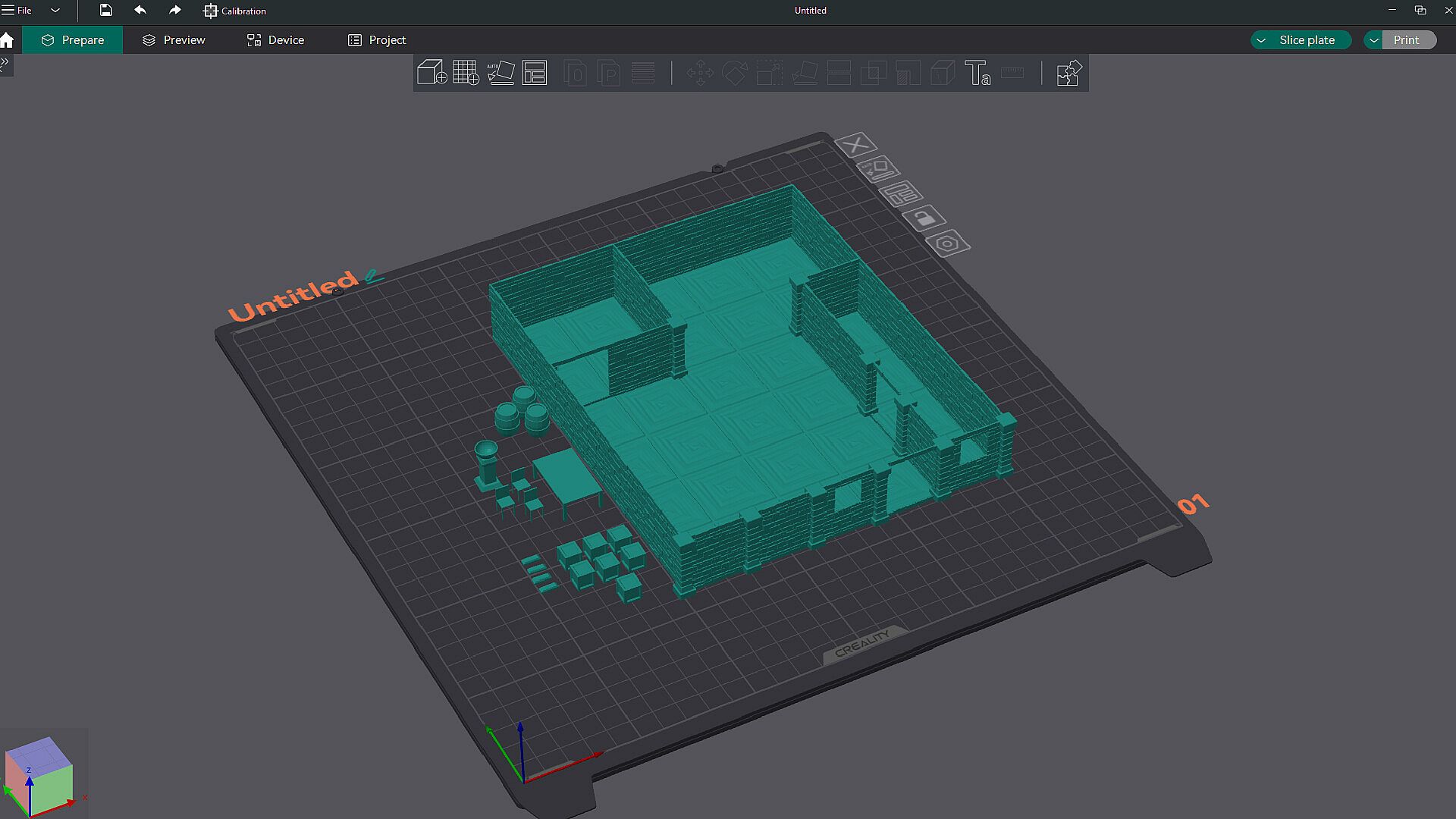Image resolution: width=1456 pixels, height=819 pixels.
Task: Click the Calibration icon
Action: 211,11
